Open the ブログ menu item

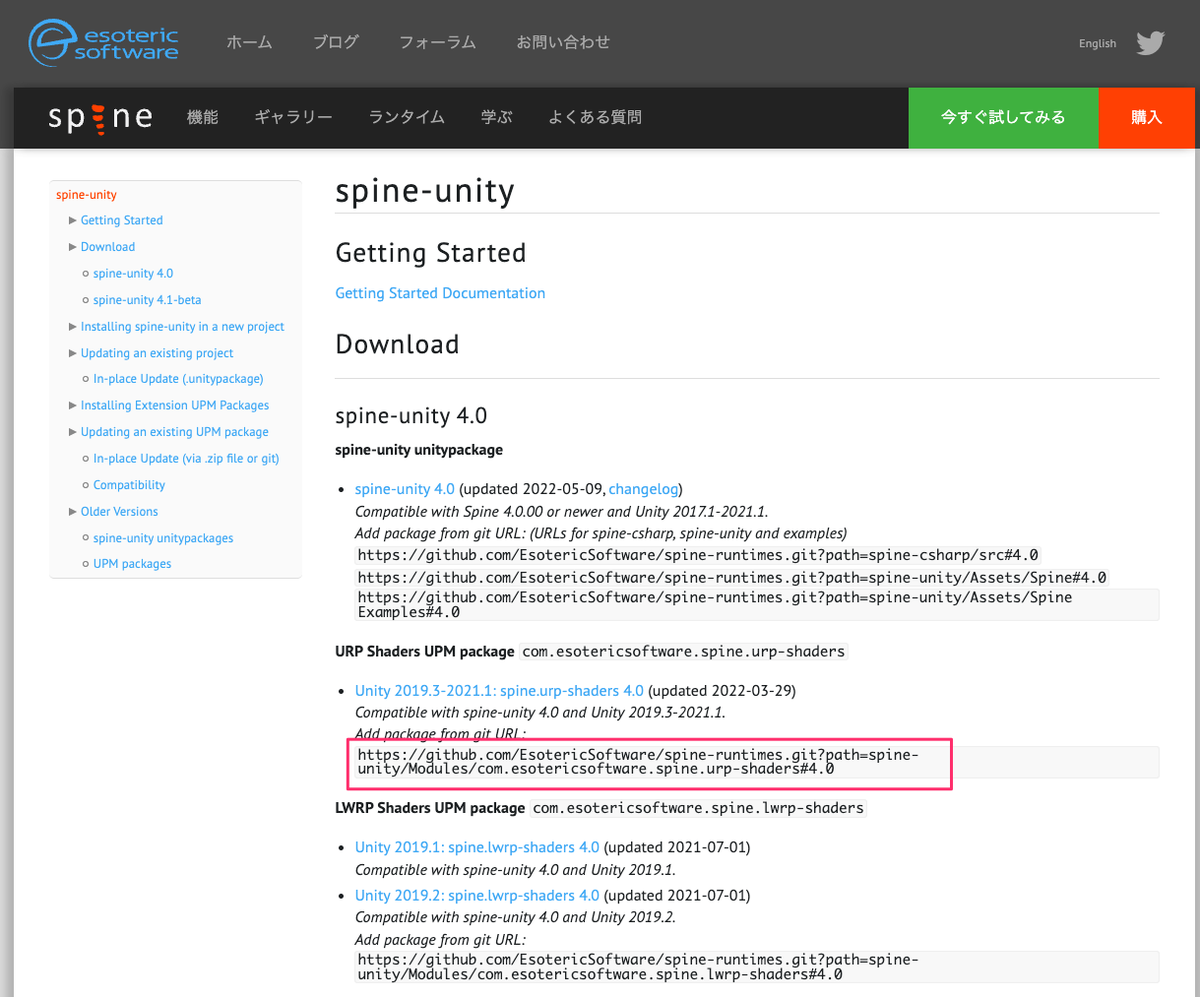point(335,42)
